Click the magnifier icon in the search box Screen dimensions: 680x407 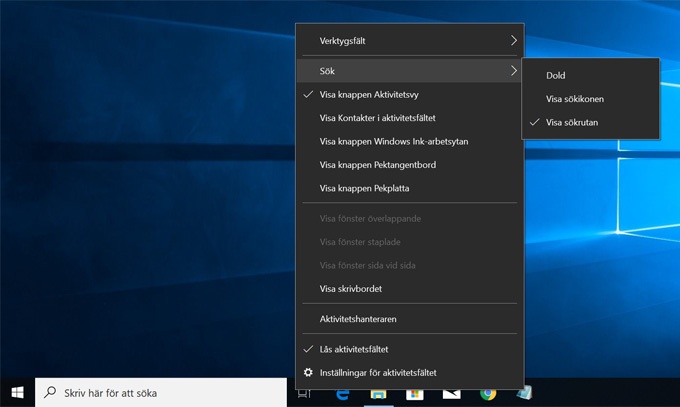point(50,393)
